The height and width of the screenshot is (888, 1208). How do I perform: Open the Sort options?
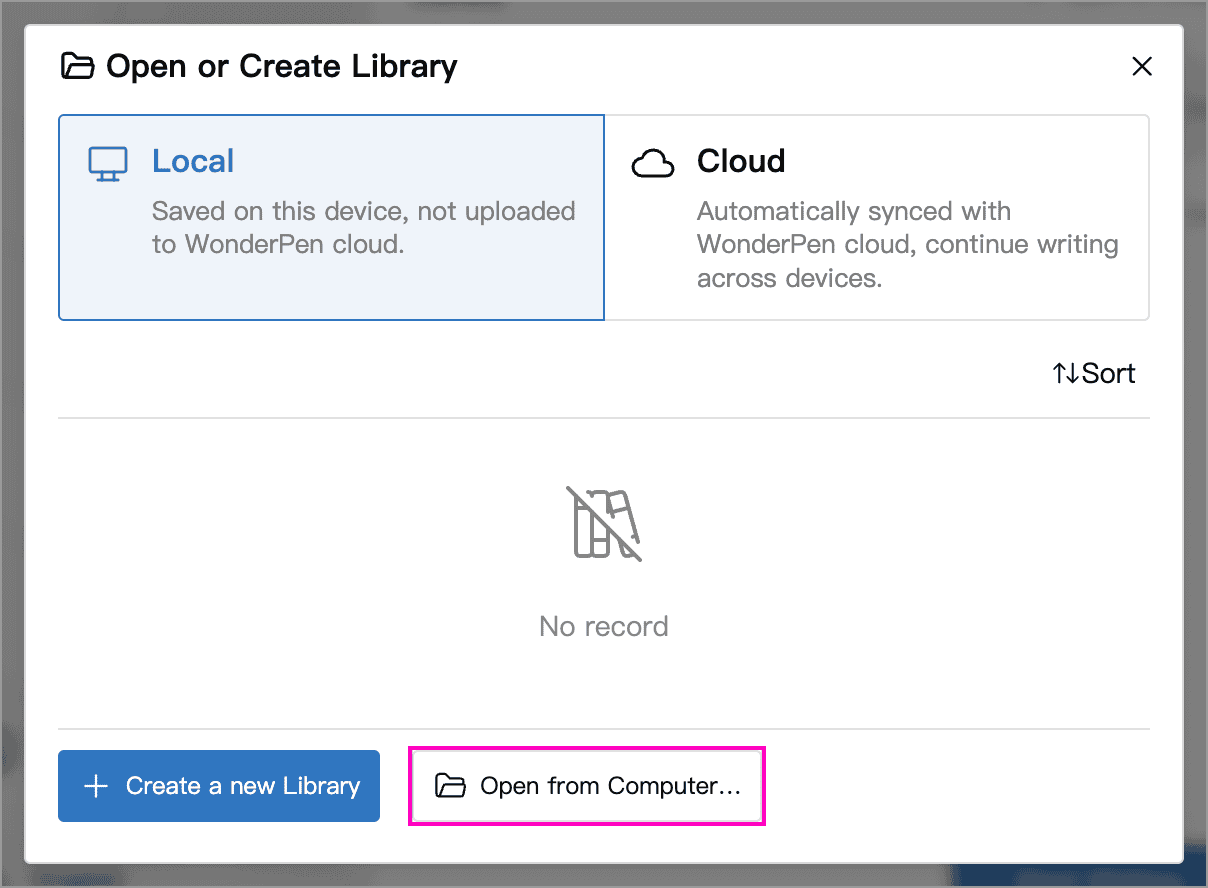tap(1094, 374)
